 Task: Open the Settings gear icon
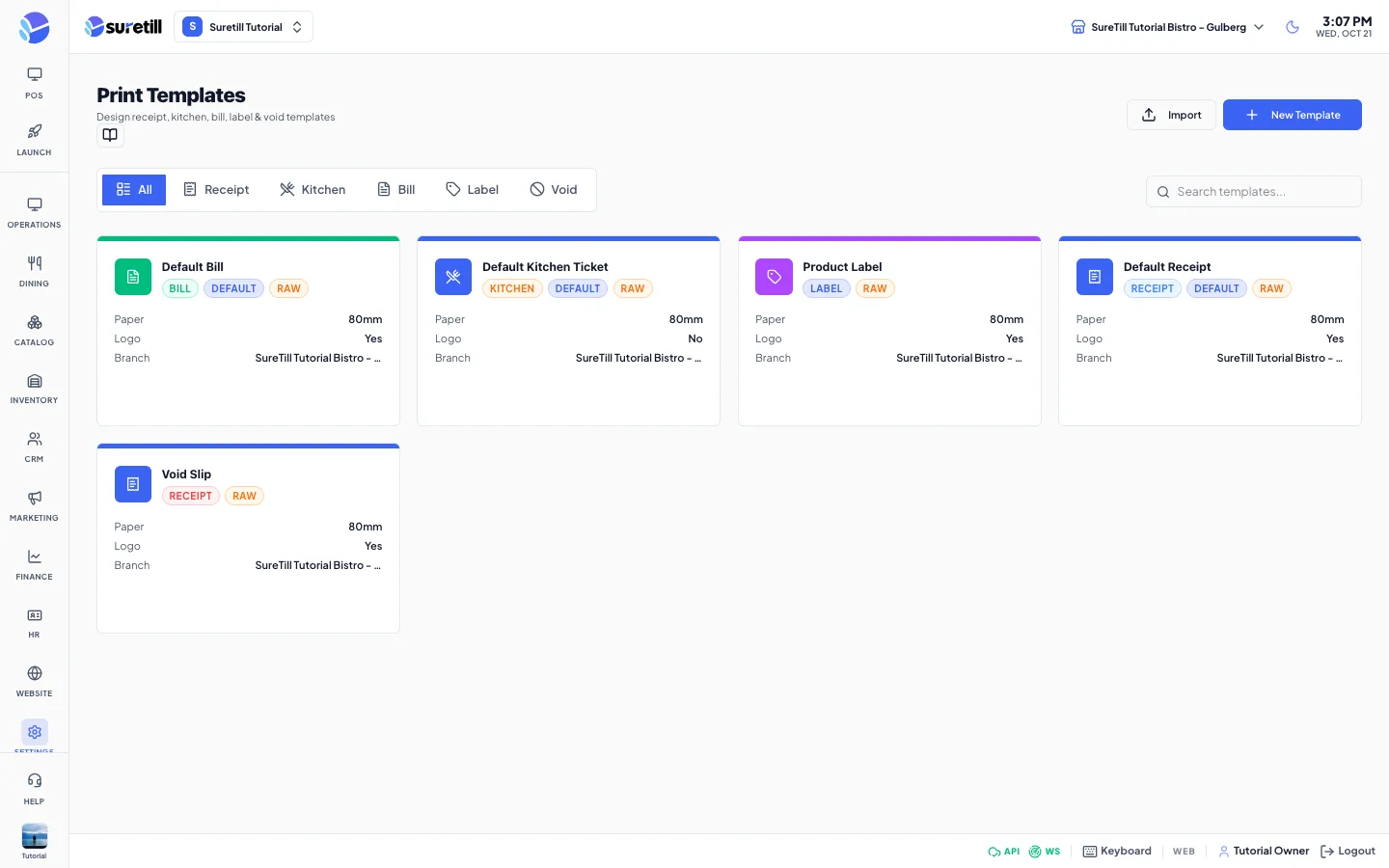pyautogui.click(x=35, y=732)
